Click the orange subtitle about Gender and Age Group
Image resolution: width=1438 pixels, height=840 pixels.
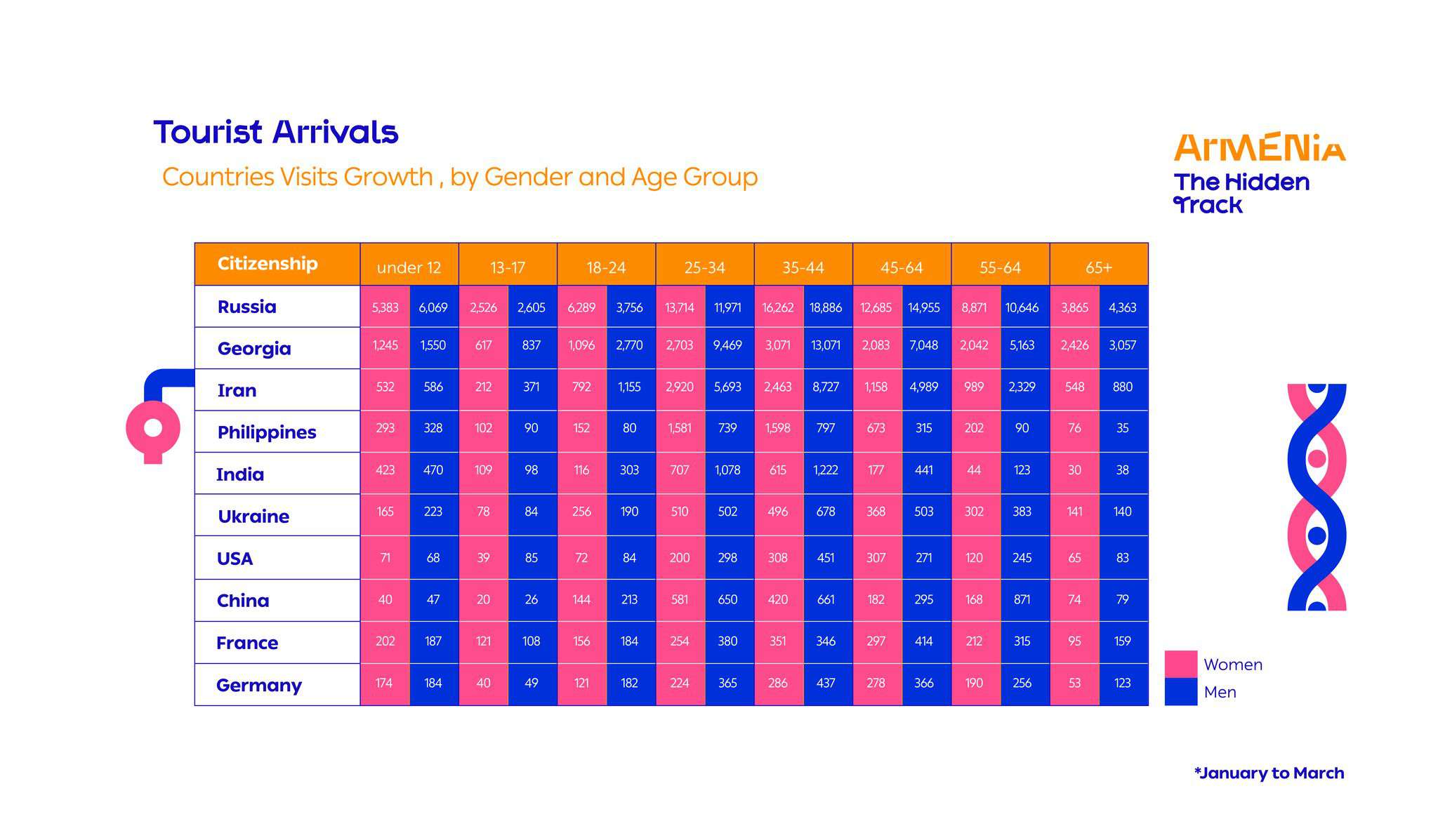(x=460, y=177)
